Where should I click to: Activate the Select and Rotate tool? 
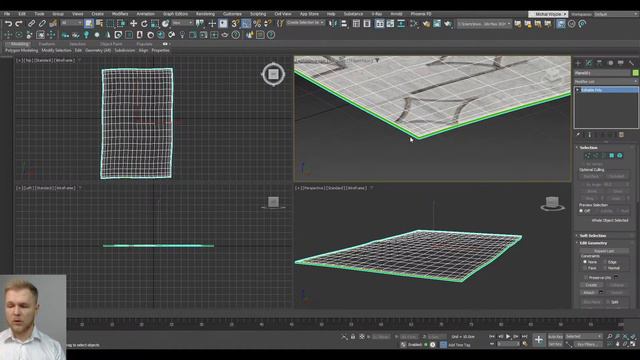coord(144,24)
